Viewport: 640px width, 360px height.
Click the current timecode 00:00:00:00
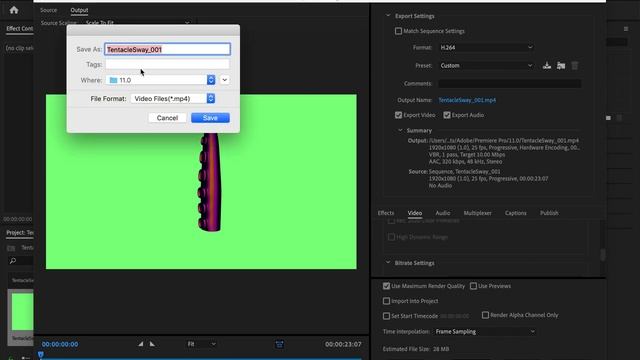pyautogui.click(x=60, y=344)
